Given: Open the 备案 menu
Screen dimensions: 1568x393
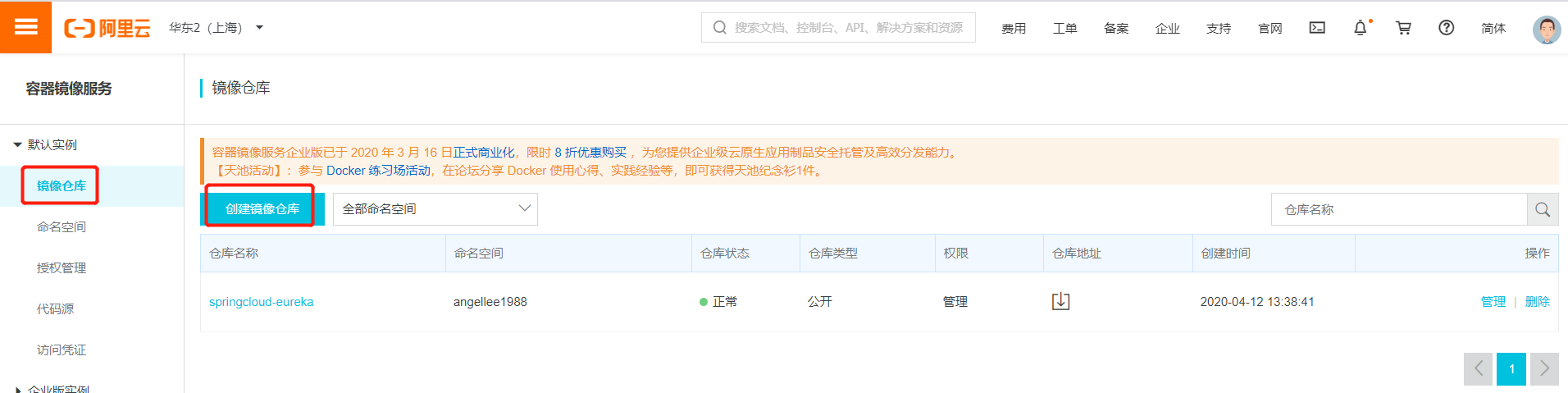Looking at the screenshot, I should click(1116, 29).
